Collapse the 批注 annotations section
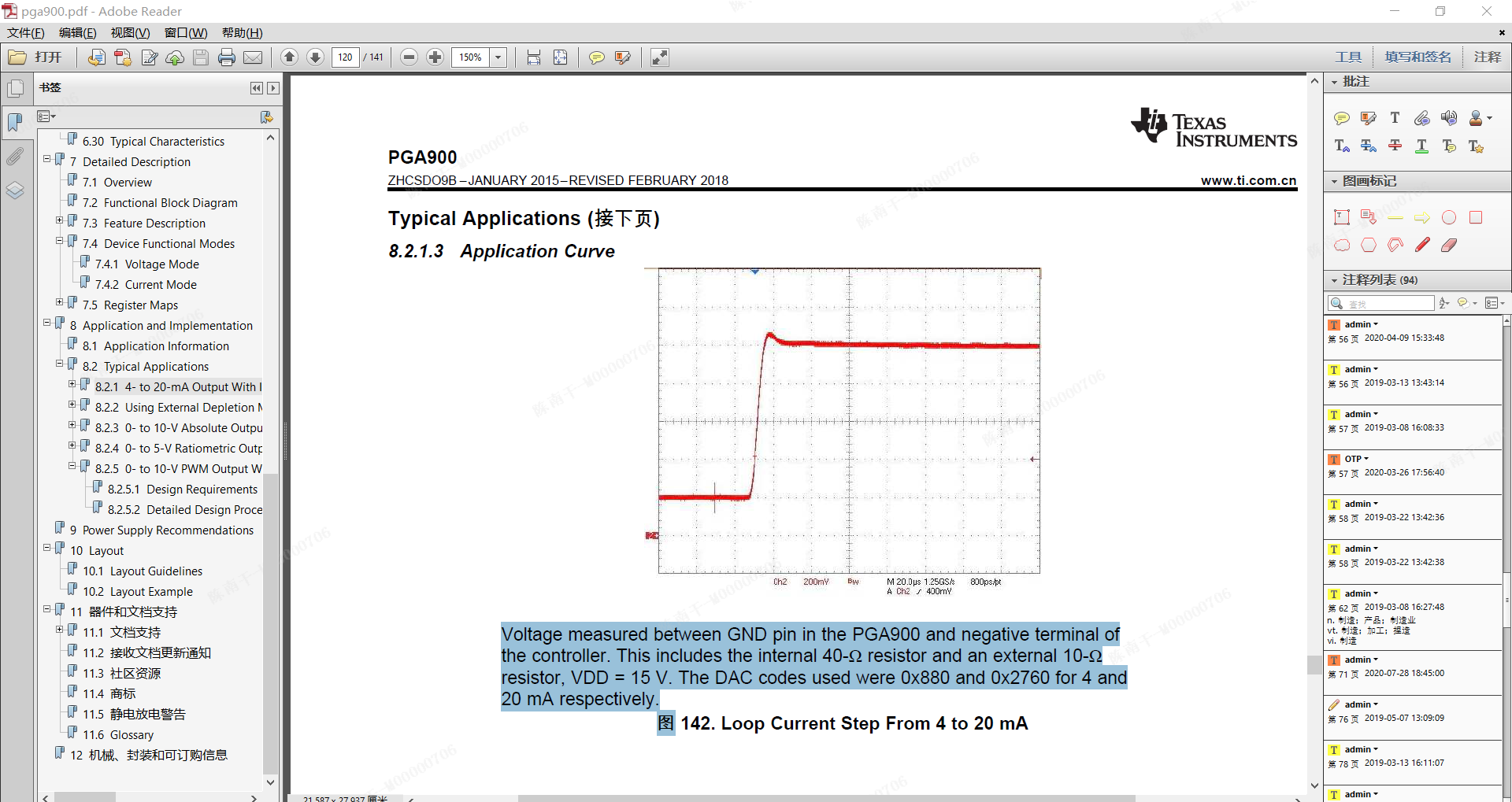The width and height of the screenshot is (1512, 802). point(1334,82)
